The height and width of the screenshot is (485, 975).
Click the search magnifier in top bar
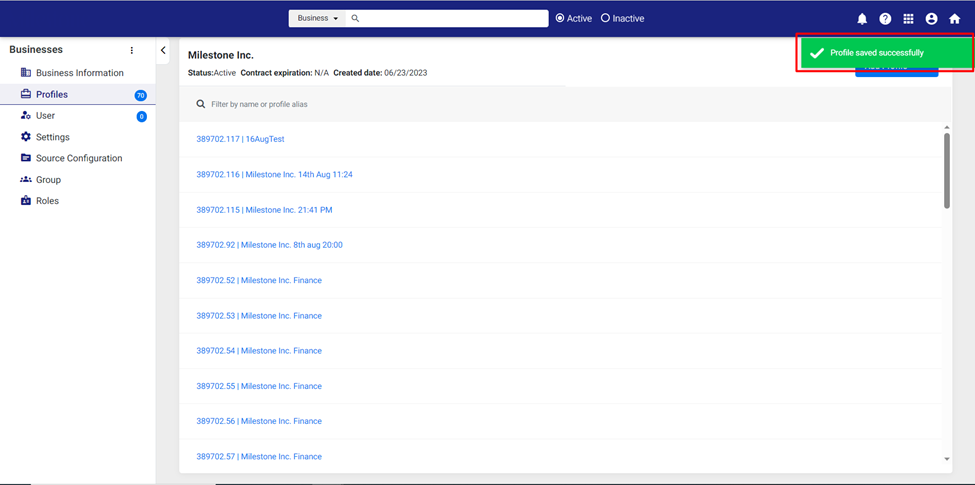pos(356,19)
